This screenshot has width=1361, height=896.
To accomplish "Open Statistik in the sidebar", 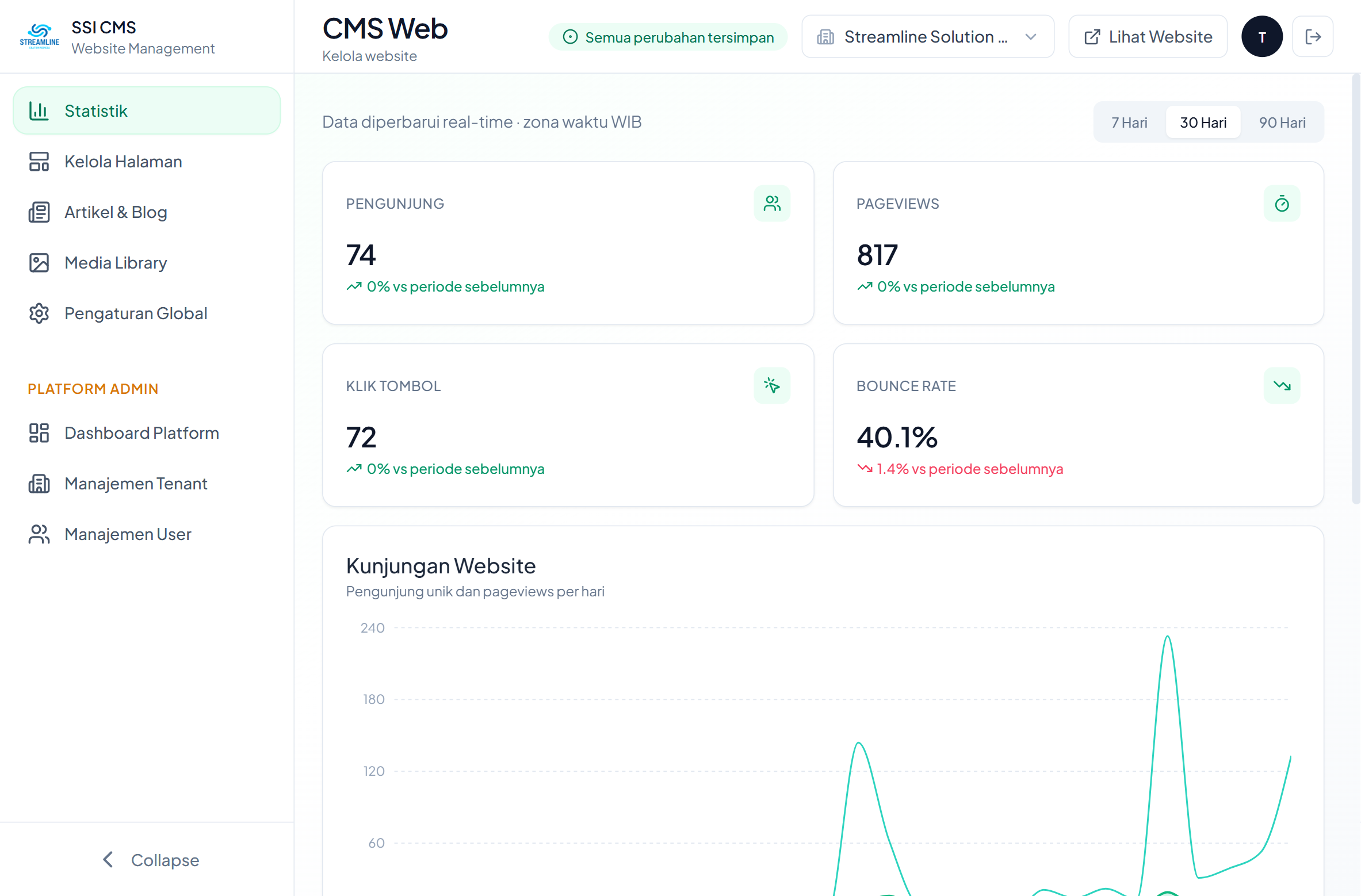I will [147, 110].
